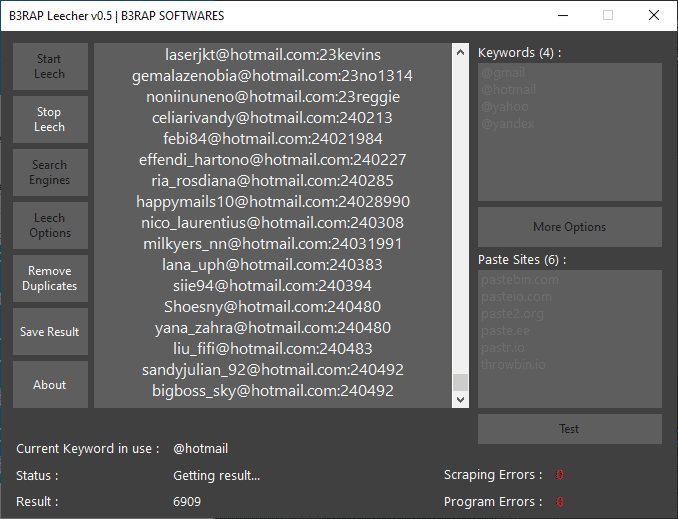Stop the leeching with Stop Leech
The width and height of the screenshot is (678, 519).
coord(50,119)
